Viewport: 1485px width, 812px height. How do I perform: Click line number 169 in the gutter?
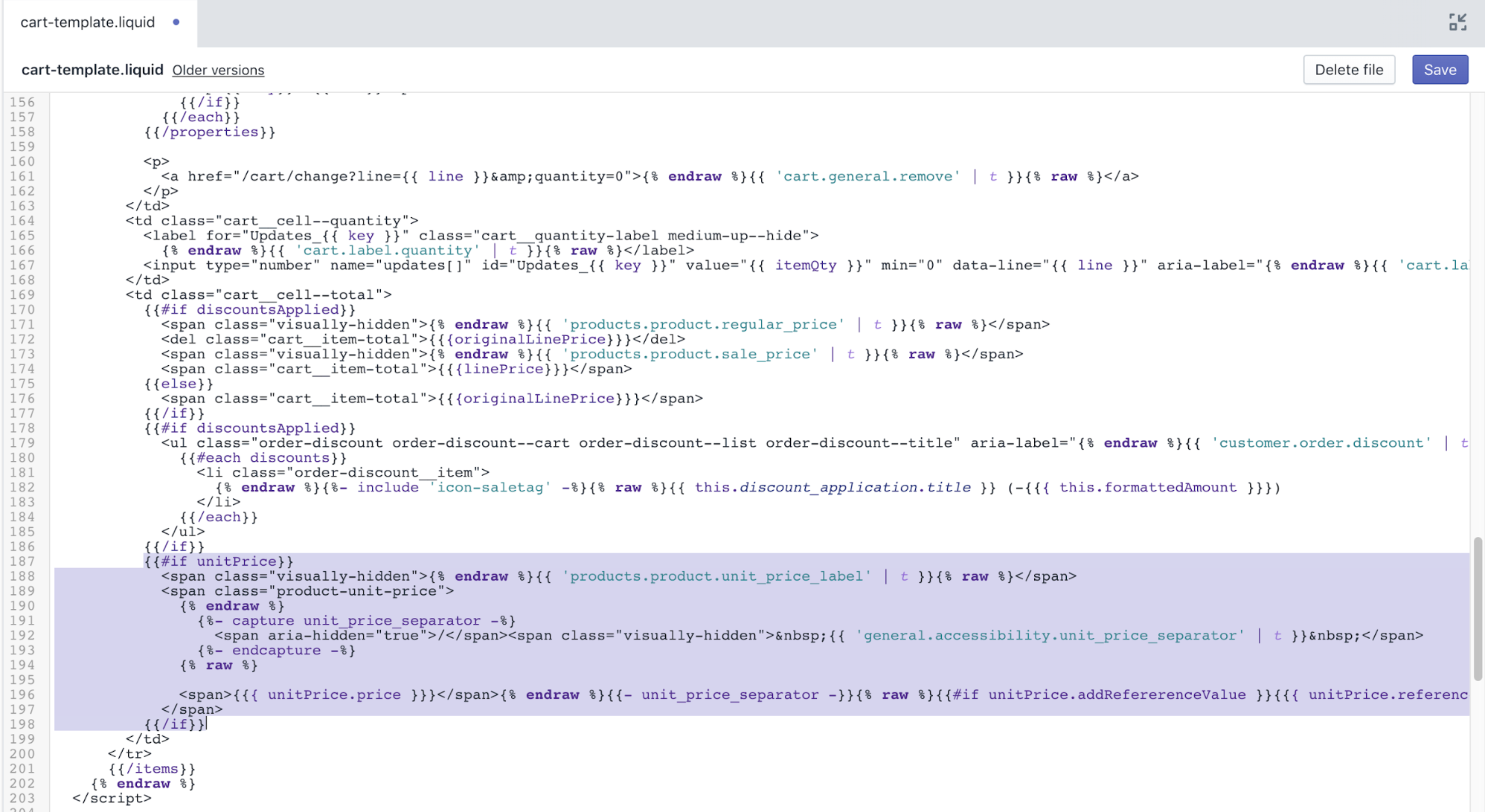pos(22,294)
